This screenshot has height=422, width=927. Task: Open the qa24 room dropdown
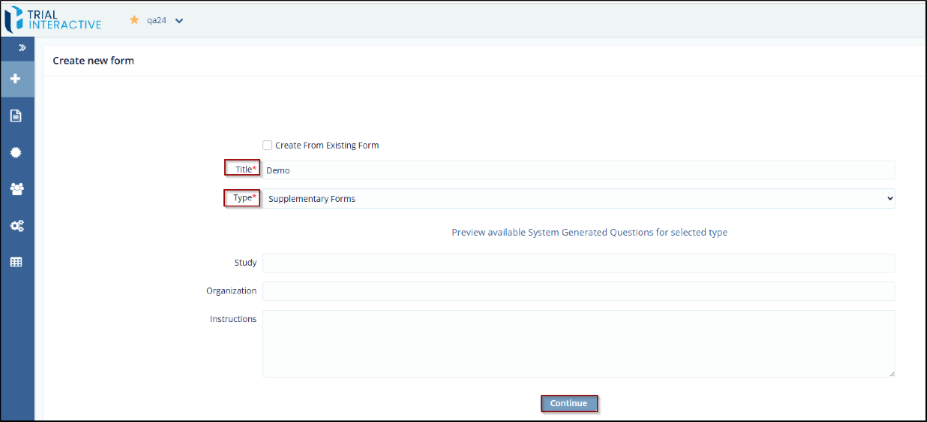pos(179,20)
